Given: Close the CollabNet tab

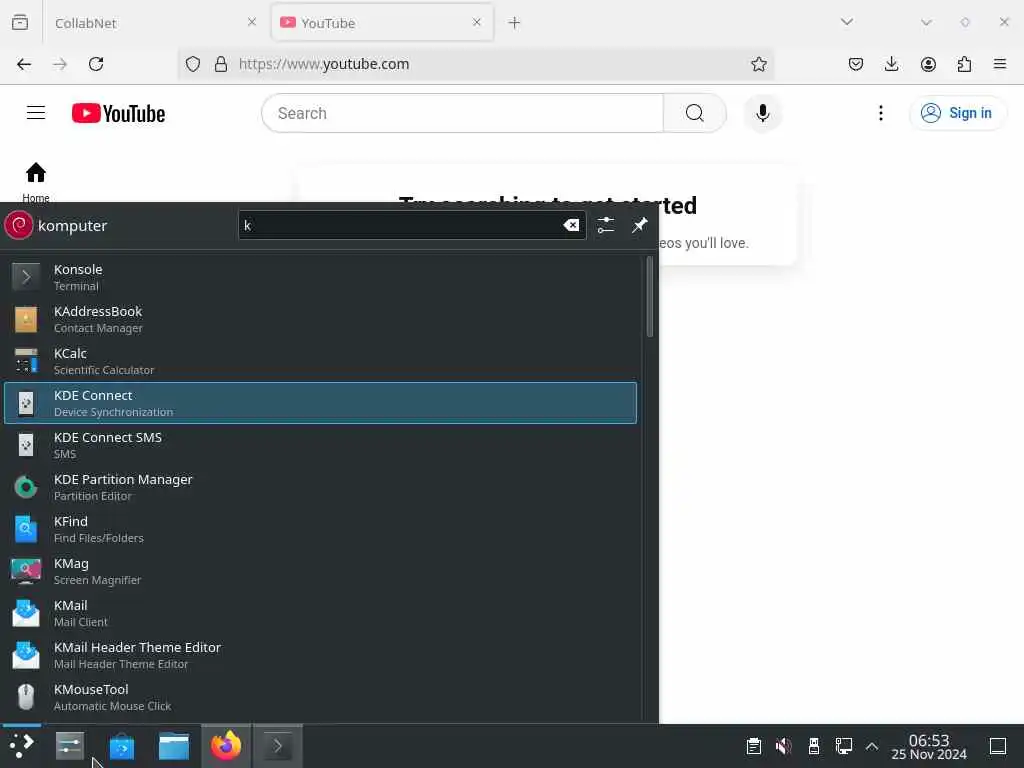Looking at the screenshot, I should [x=252, y=22].
